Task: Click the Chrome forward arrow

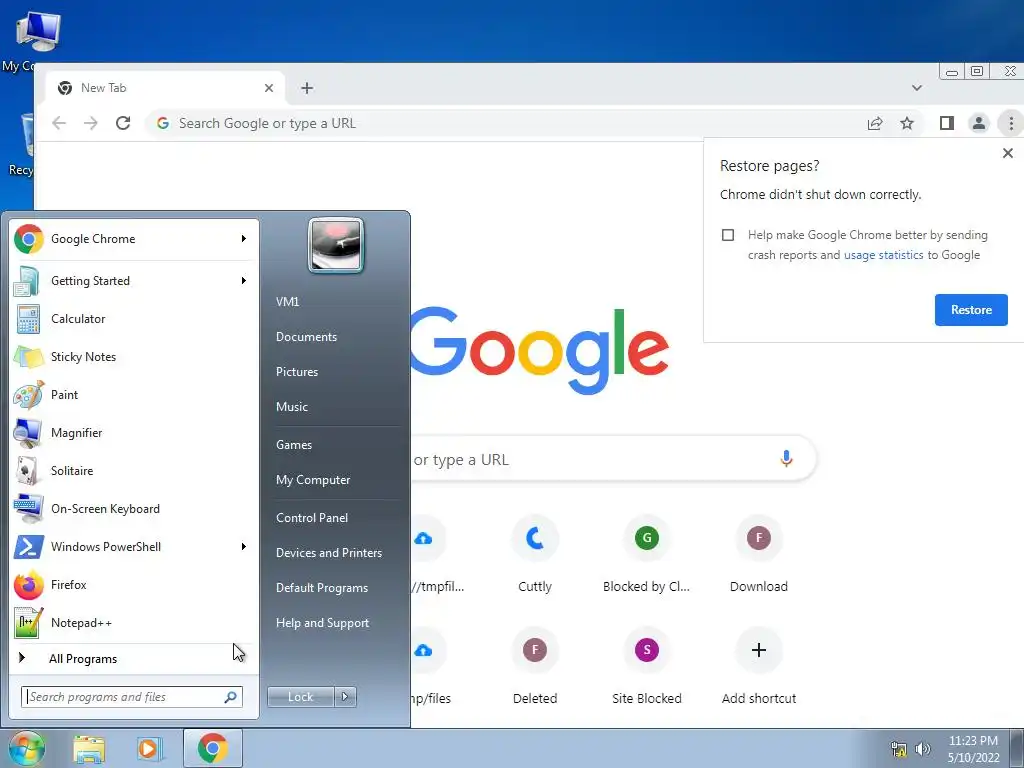Action: point(91,123)
